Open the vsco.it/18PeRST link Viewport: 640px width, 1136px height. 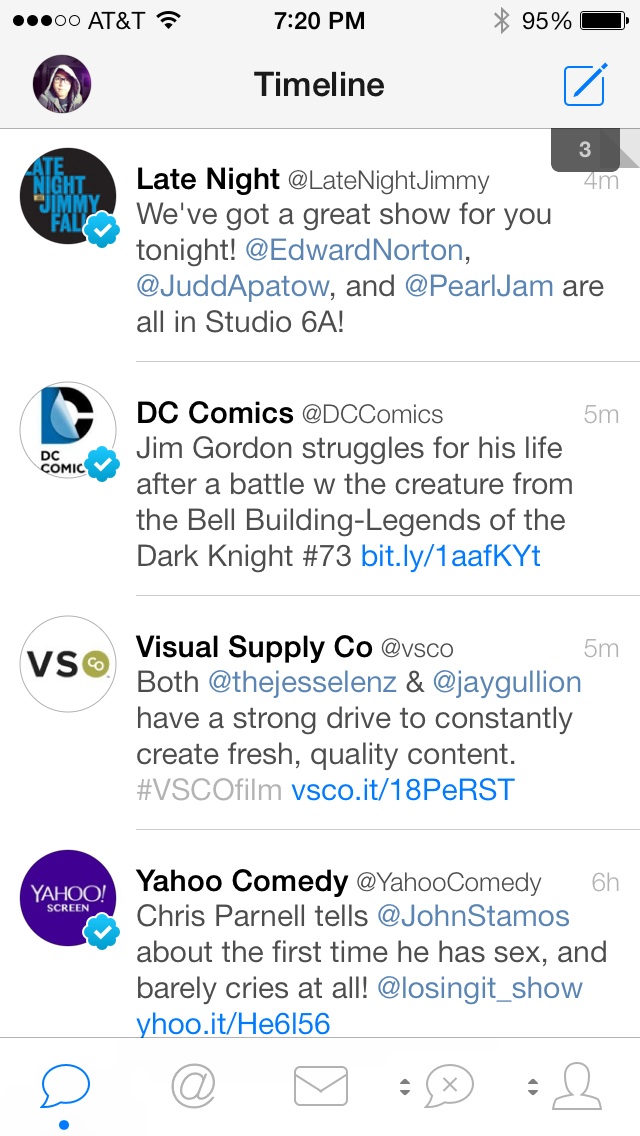coord(402,790)
